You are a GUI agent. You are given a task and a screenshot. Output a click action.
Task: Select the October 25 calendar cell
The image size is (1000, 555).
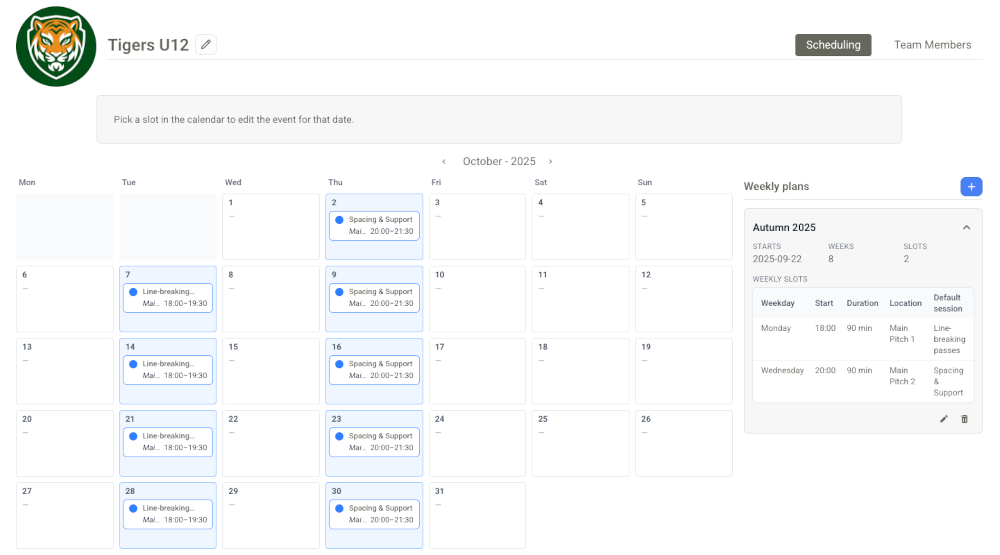[x=580, y=443]
